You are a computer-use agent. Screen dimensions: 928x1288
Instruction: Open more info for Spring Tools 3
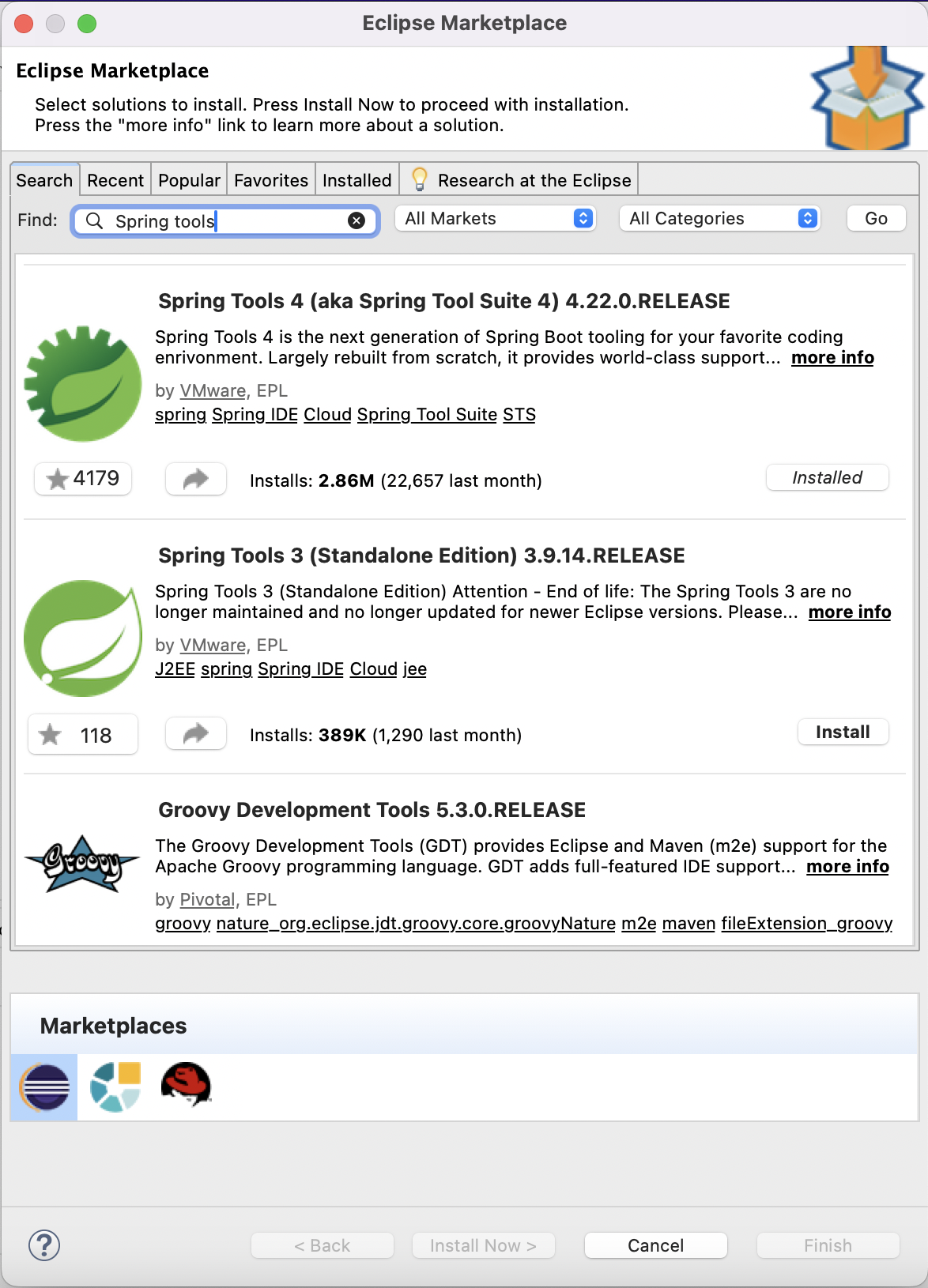point(850,612)
